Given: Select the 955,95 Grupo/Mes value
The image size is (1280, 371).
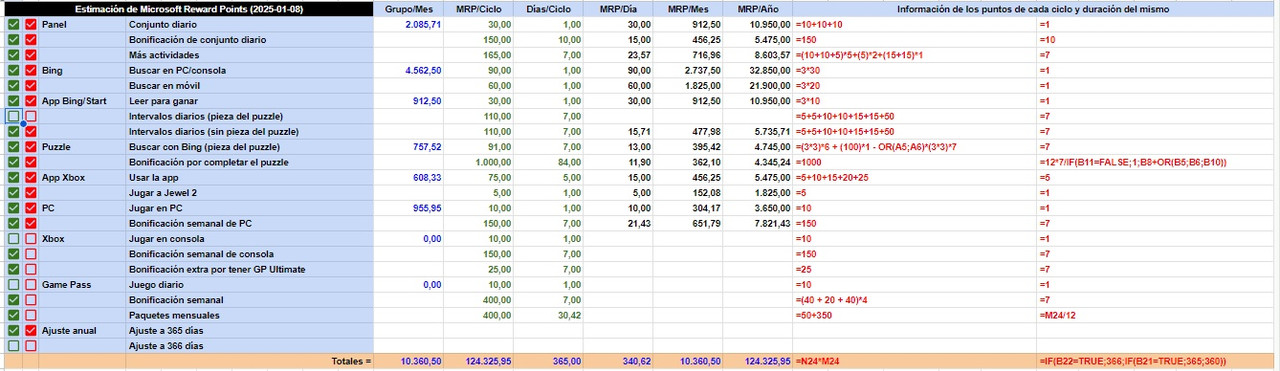Looking at the screenshot, I should 409,208.
